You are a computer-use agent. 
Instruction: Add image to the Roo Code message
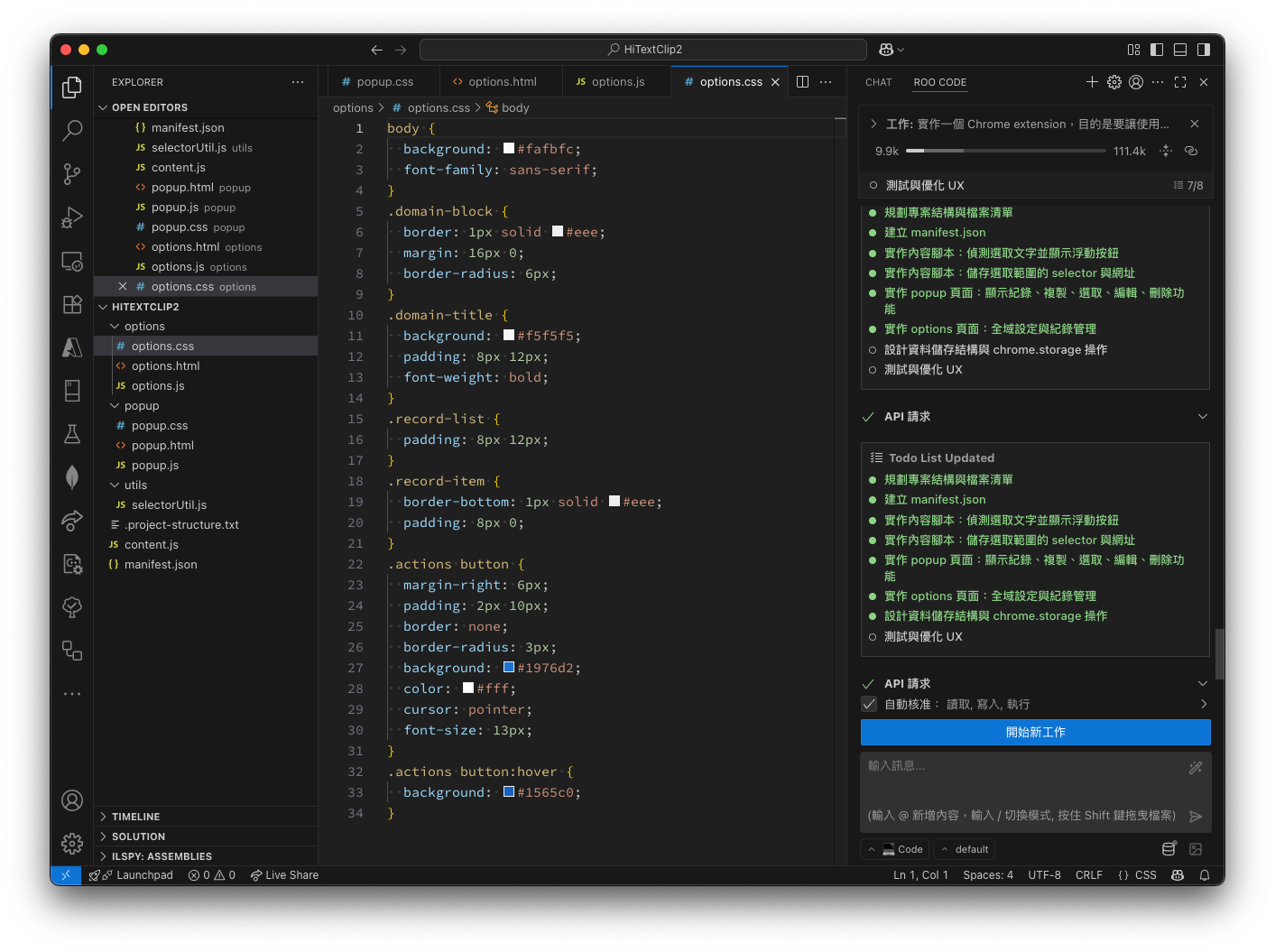1196,849
